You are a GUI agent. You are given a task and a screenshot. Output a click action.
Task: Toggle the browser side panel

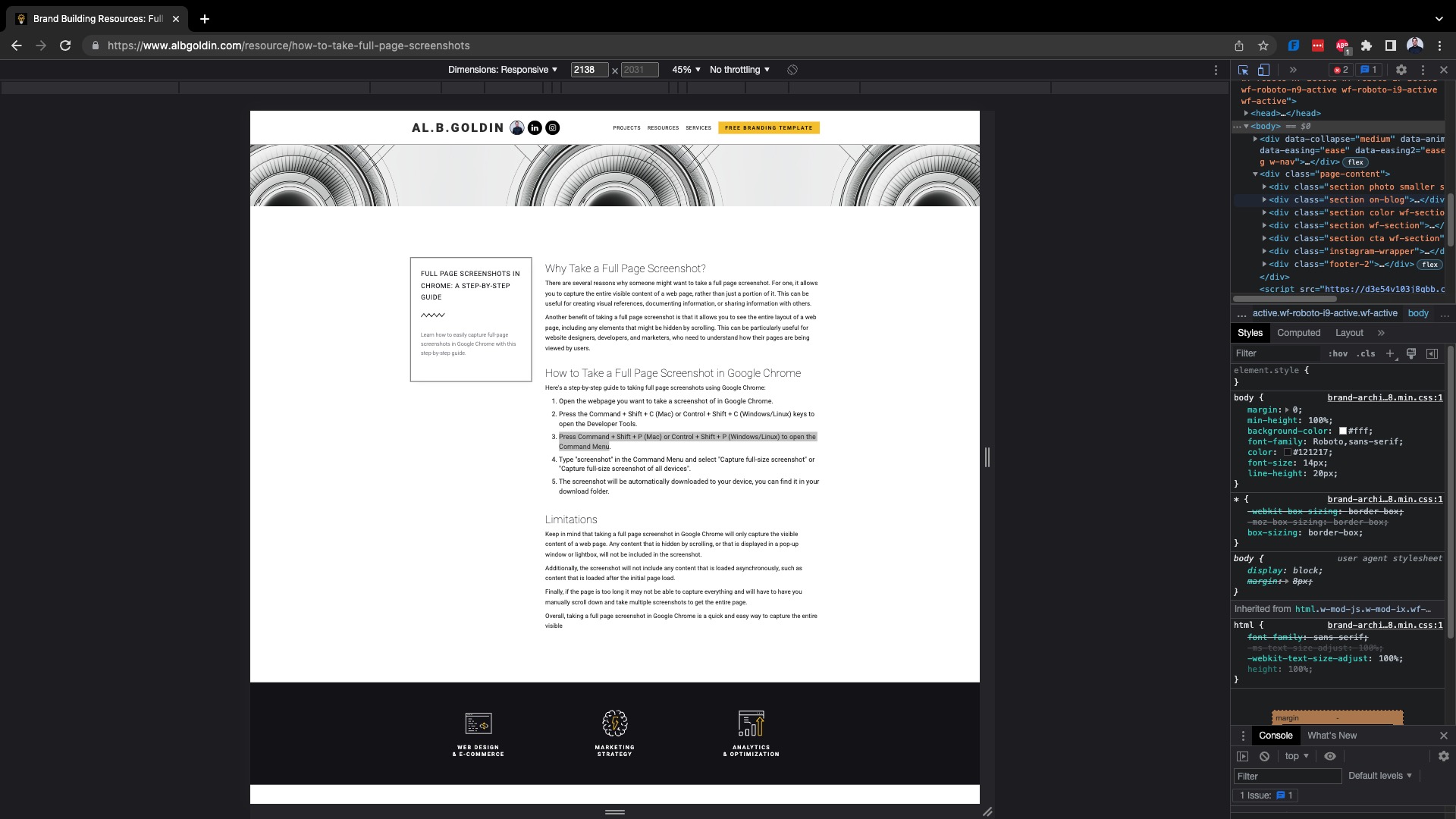coord(1391,45)
